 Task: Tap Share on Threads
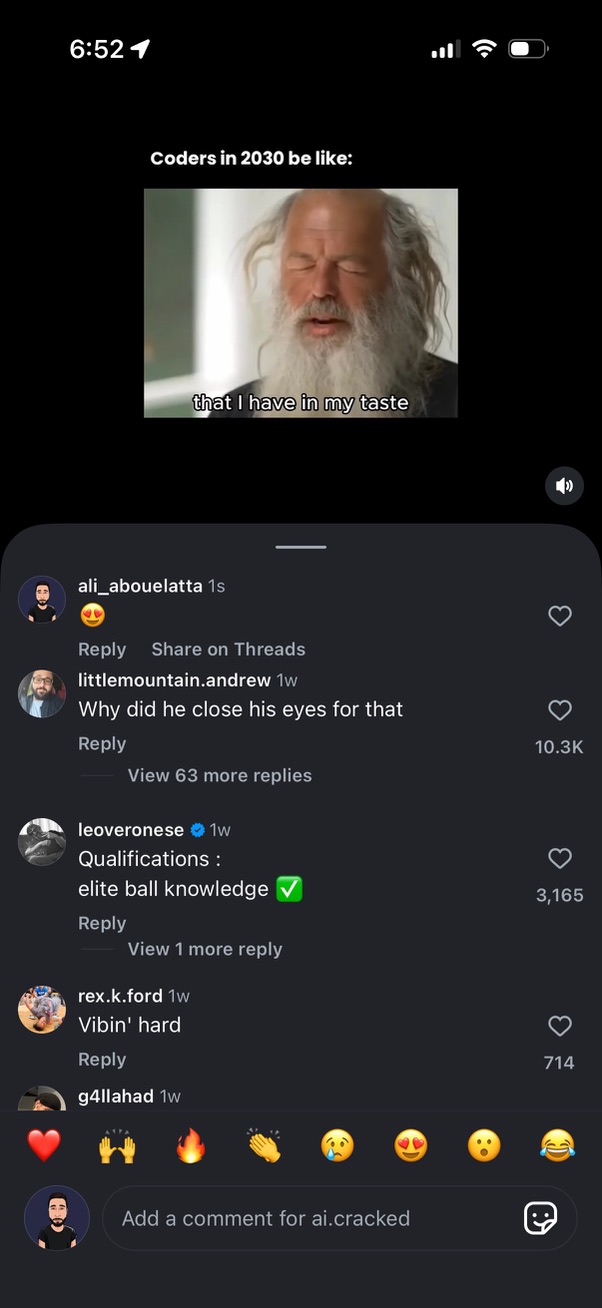tap(228, 649)
